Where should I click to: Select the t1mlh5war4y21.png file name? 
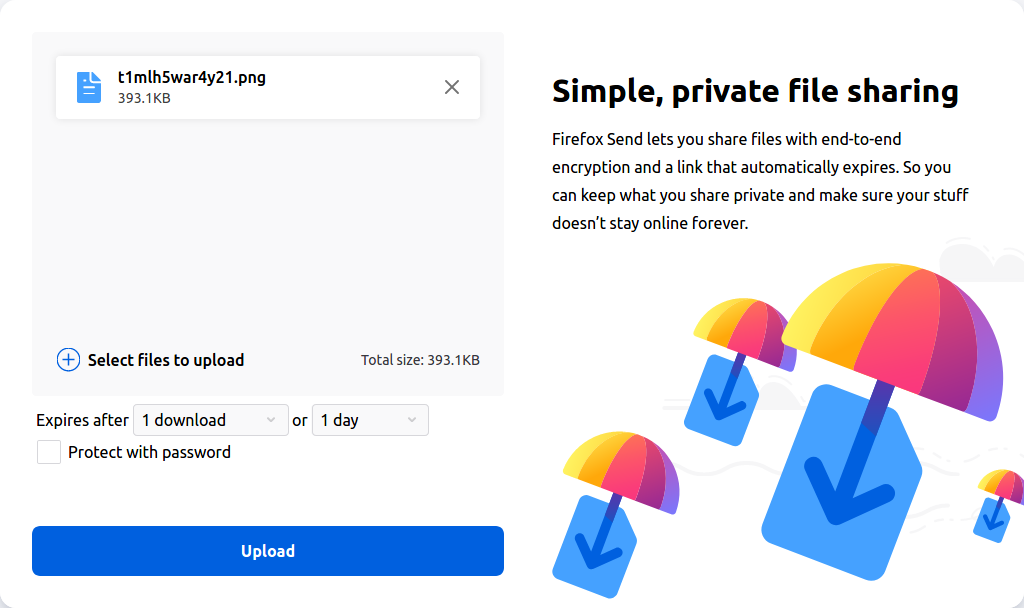pyautogui.click(x=192, y=77)
